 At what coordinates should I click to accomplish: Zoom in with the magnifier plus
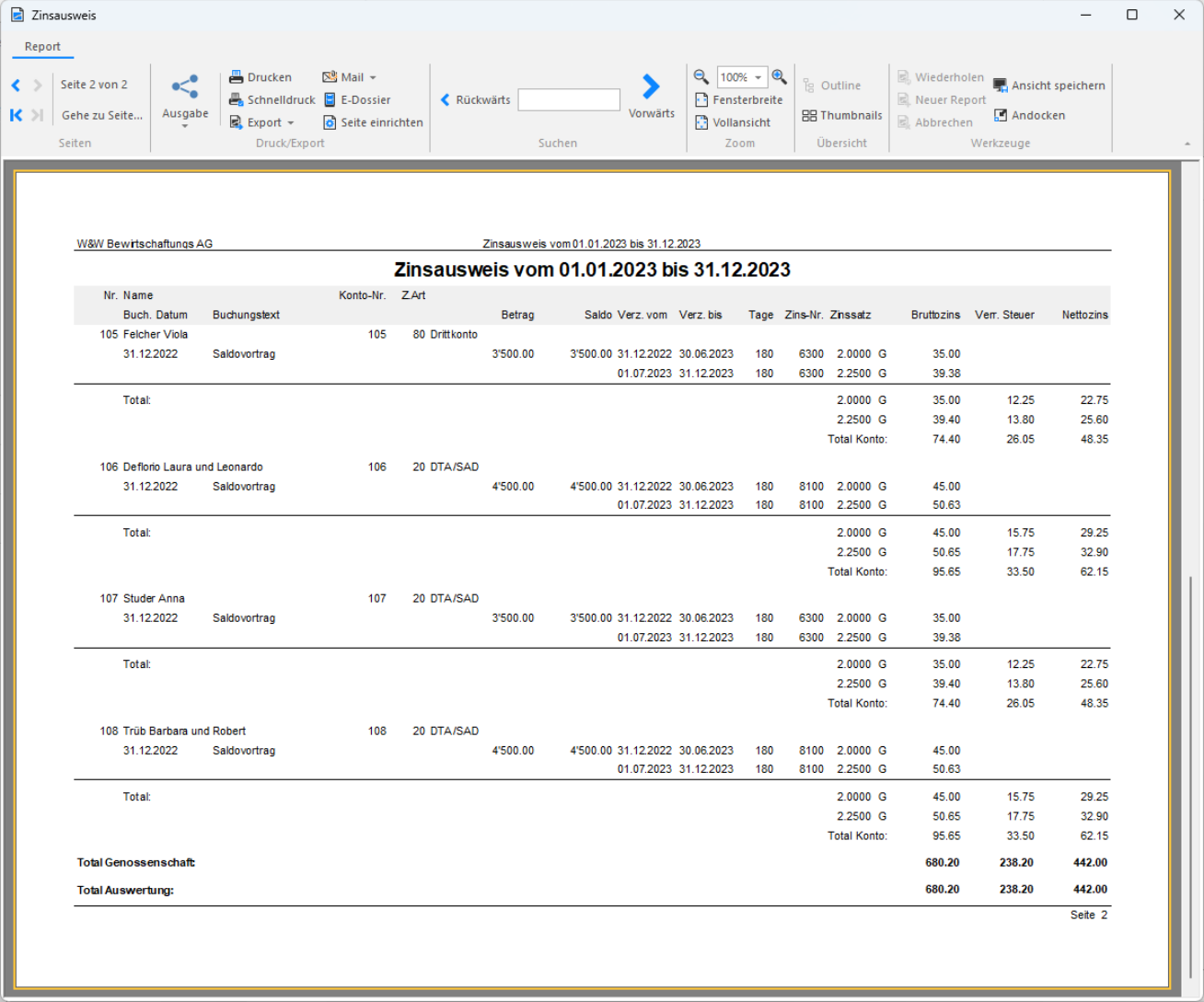point(780,77)
